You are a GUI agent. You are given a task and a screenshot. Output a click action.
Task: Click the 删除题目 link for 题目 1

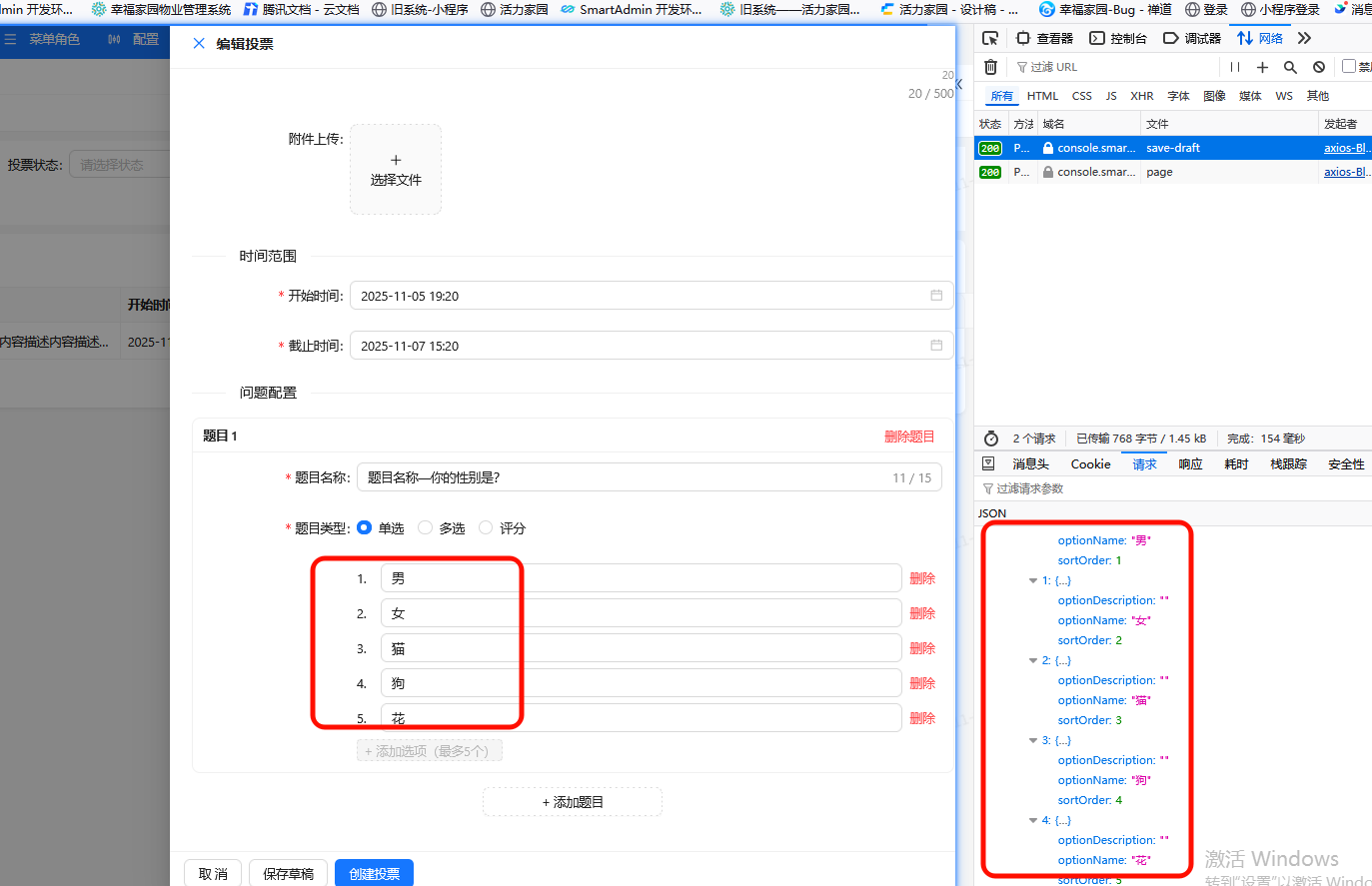[x=909, y=436]
